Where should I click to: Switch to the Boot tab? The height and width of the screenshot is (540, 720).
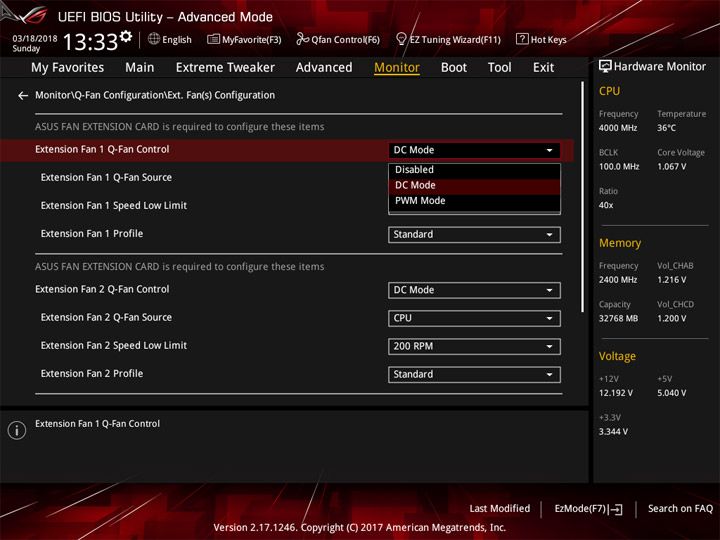tap(454, 68)
